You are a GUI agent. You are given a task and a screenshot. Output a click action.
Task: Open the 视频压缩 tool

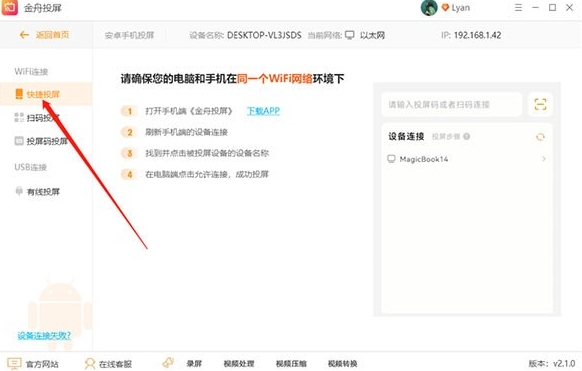(x=291, y=364)
